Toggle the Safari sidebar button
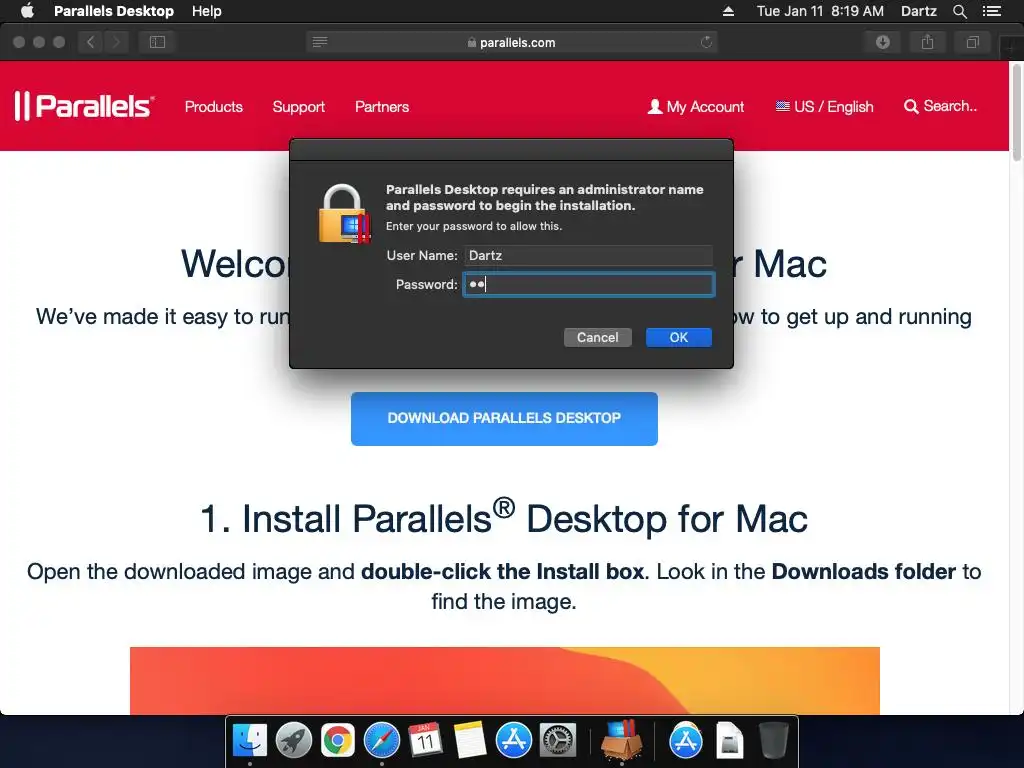 [157, 42]
